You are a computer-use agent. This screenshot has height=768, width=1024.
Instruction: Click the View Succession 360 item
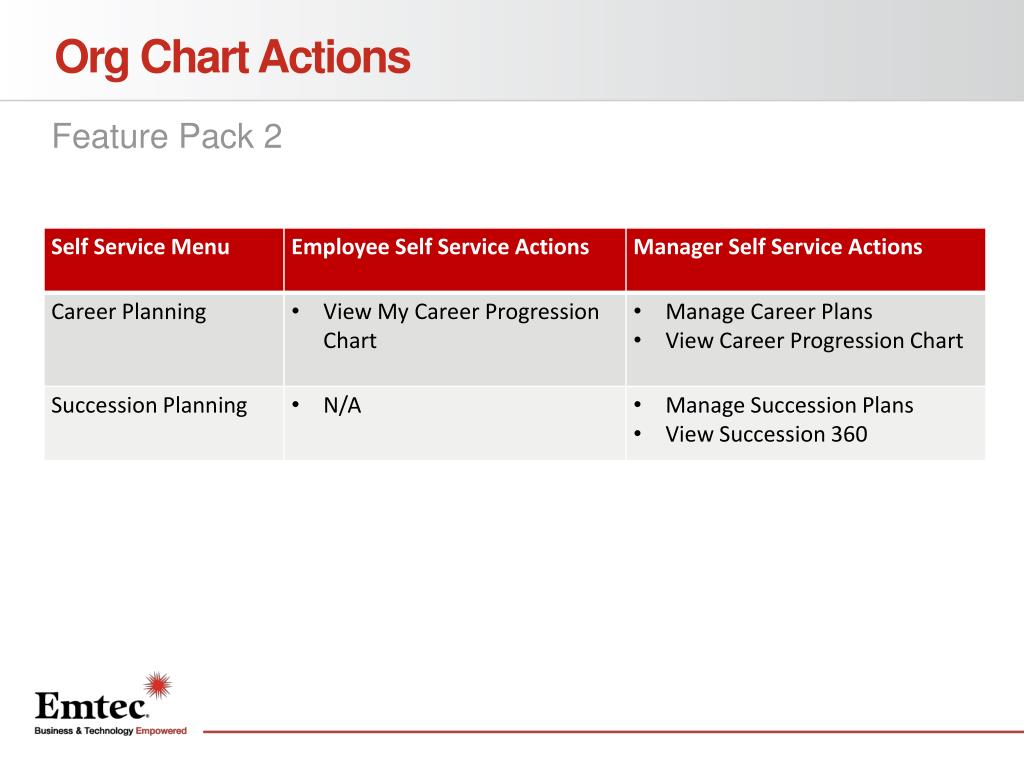767,434
